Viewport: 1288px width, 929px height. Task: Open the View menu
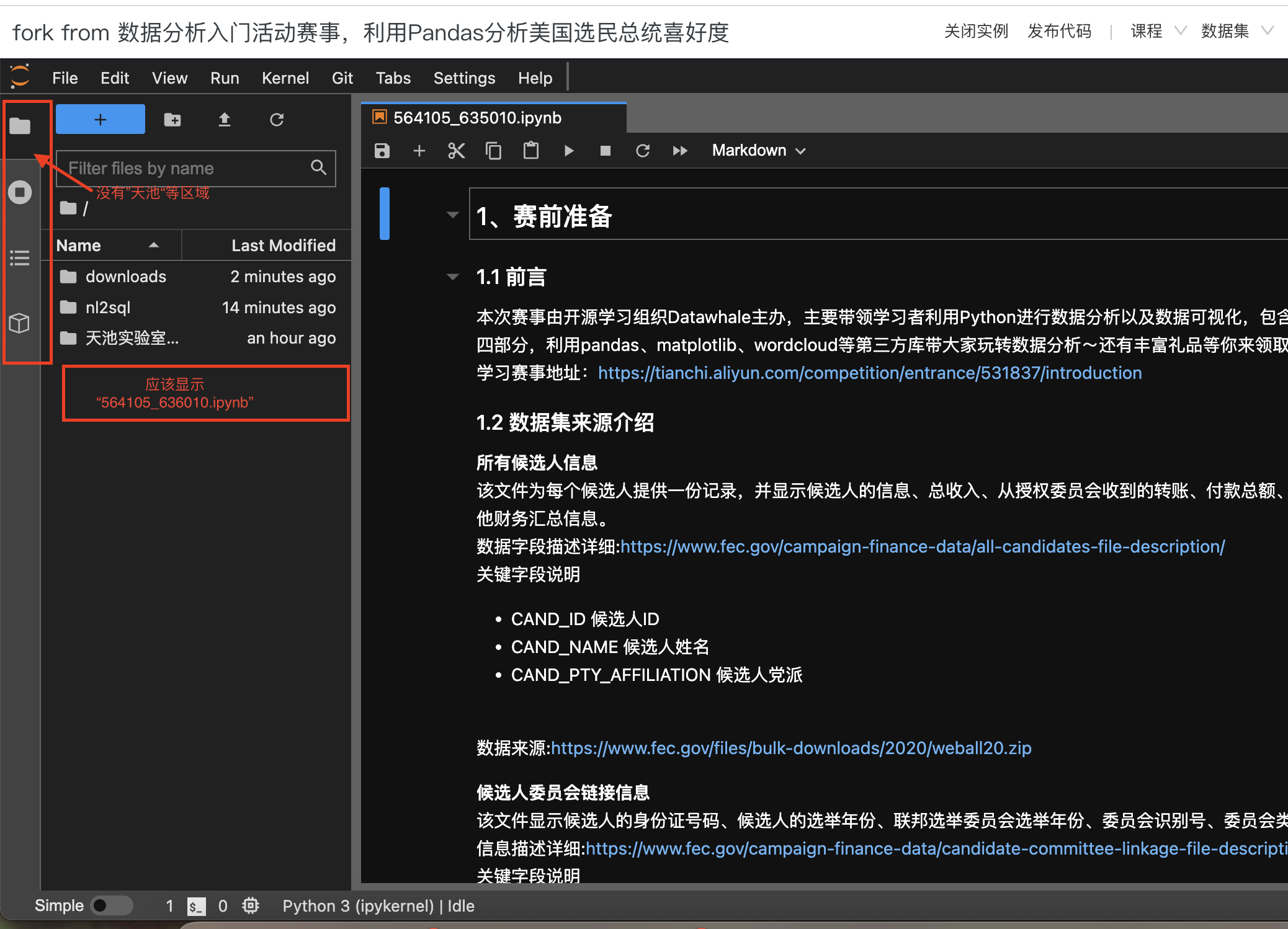[x=170, y=78]
